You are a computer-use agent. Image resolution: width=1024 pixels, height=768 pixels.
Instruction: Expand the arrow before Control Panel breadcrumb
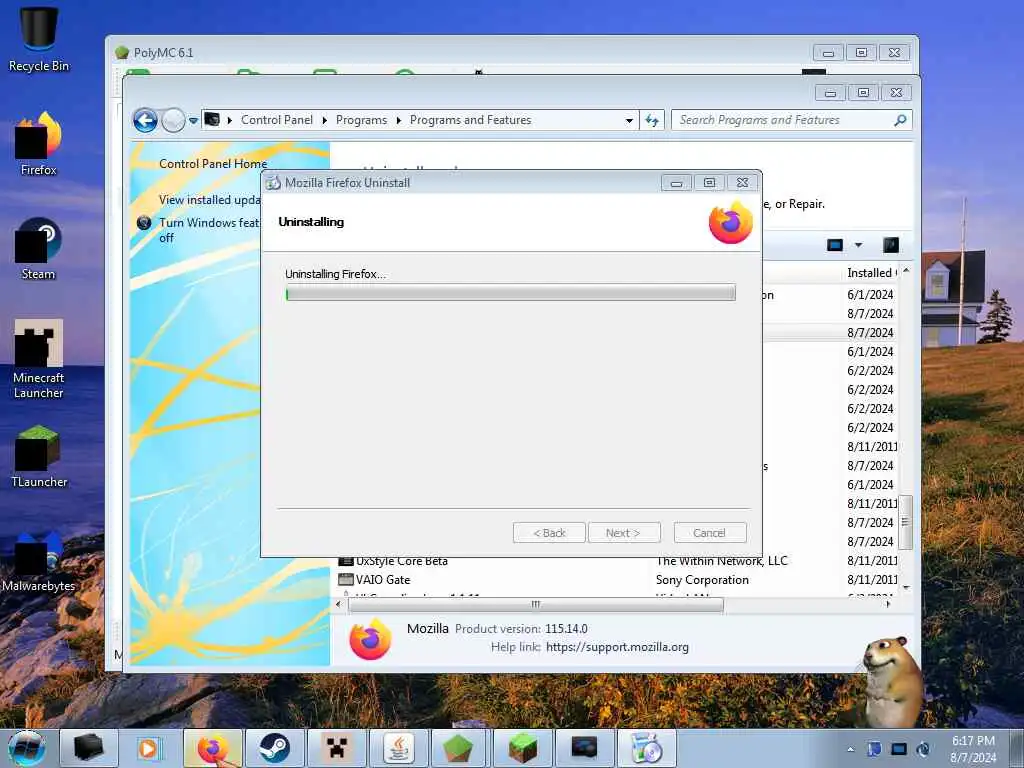[x=230, y=120]
